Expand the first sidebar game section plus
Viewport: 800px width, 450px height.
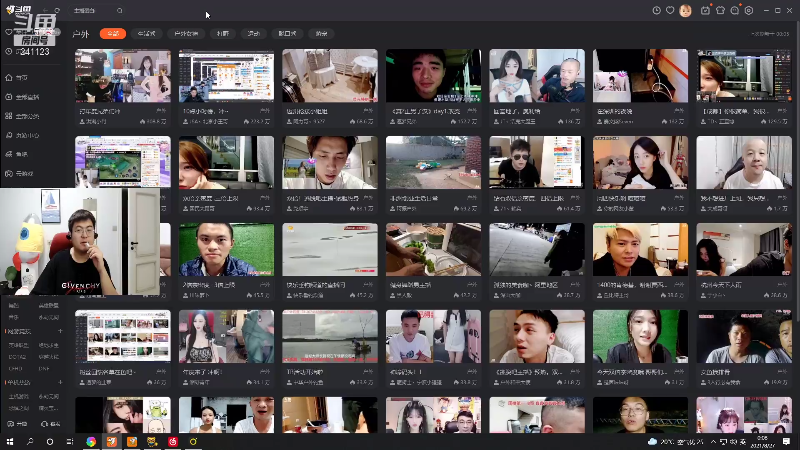[x=60, y=331]
